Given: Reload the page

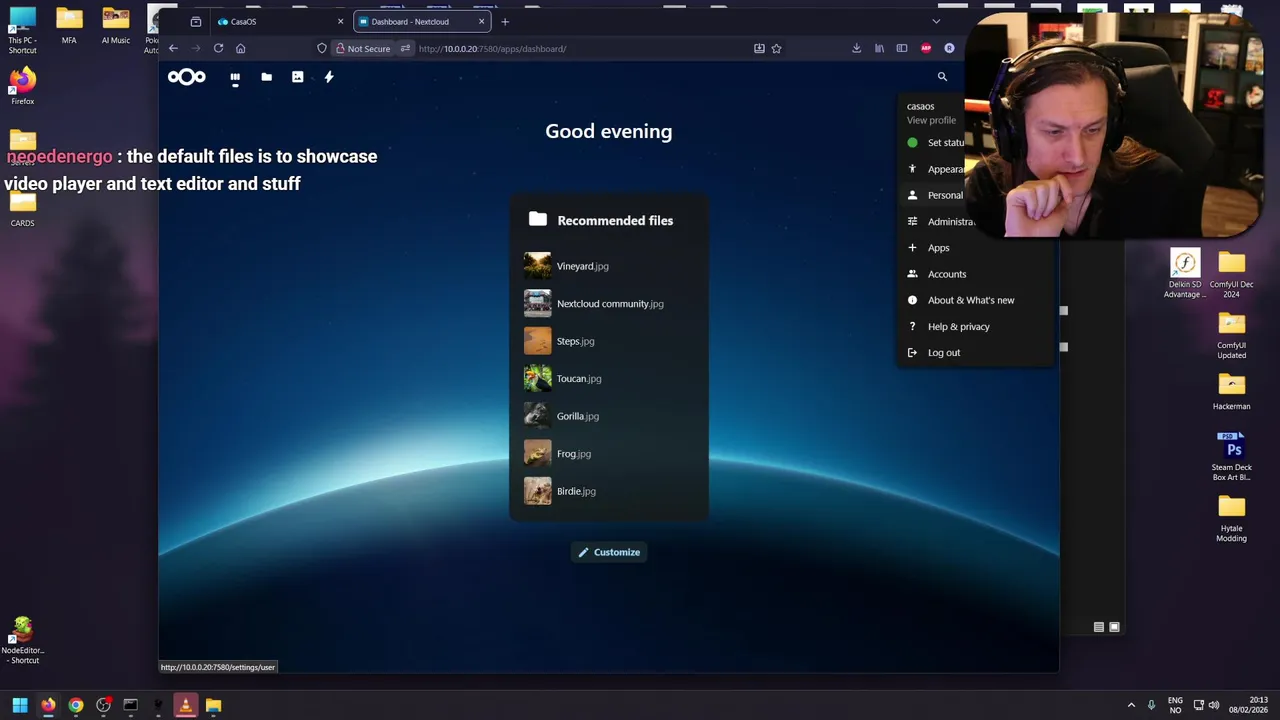Looking at the screenshot, I should click(218, 48).
